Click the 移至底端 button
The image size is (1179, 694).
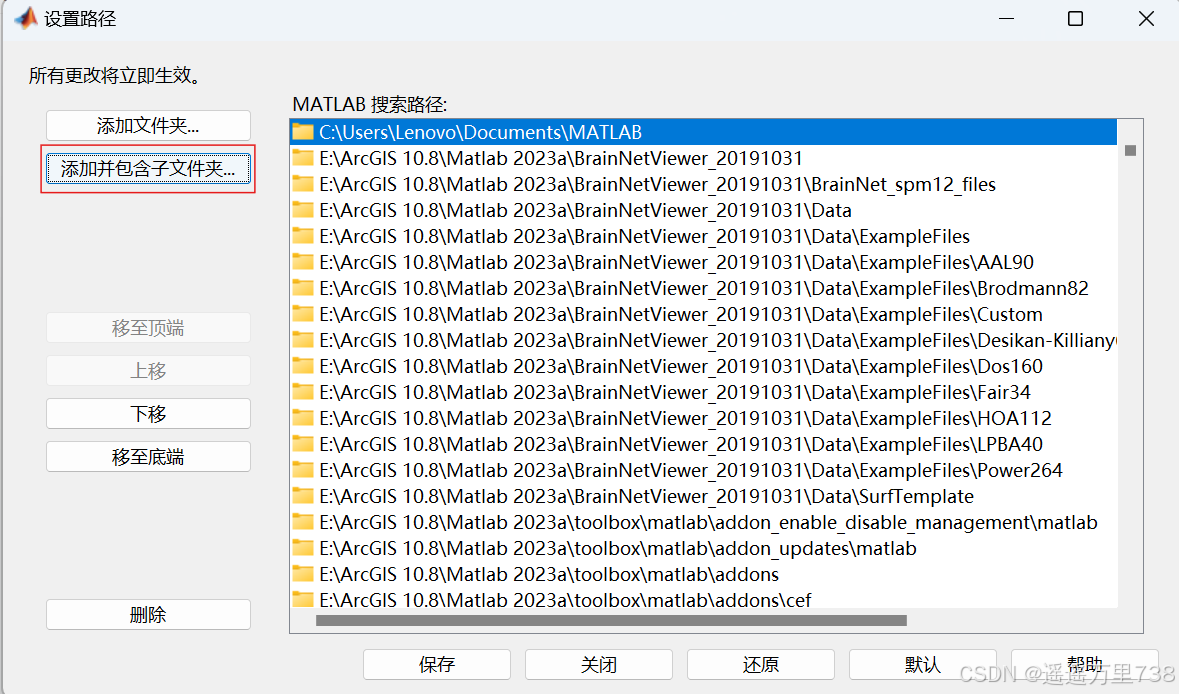coord(148,456)
